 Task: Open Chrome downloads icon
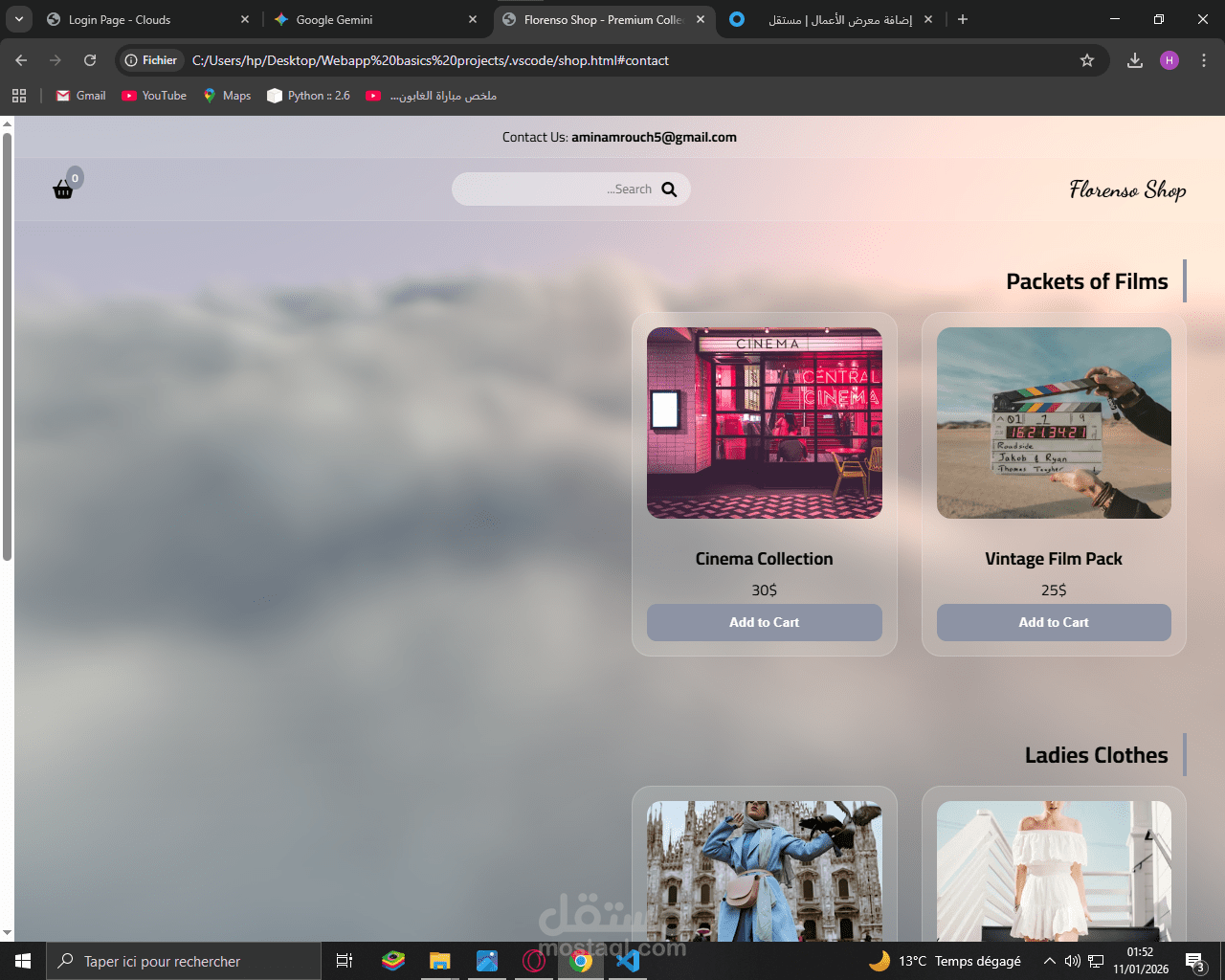coord(1135,60)
